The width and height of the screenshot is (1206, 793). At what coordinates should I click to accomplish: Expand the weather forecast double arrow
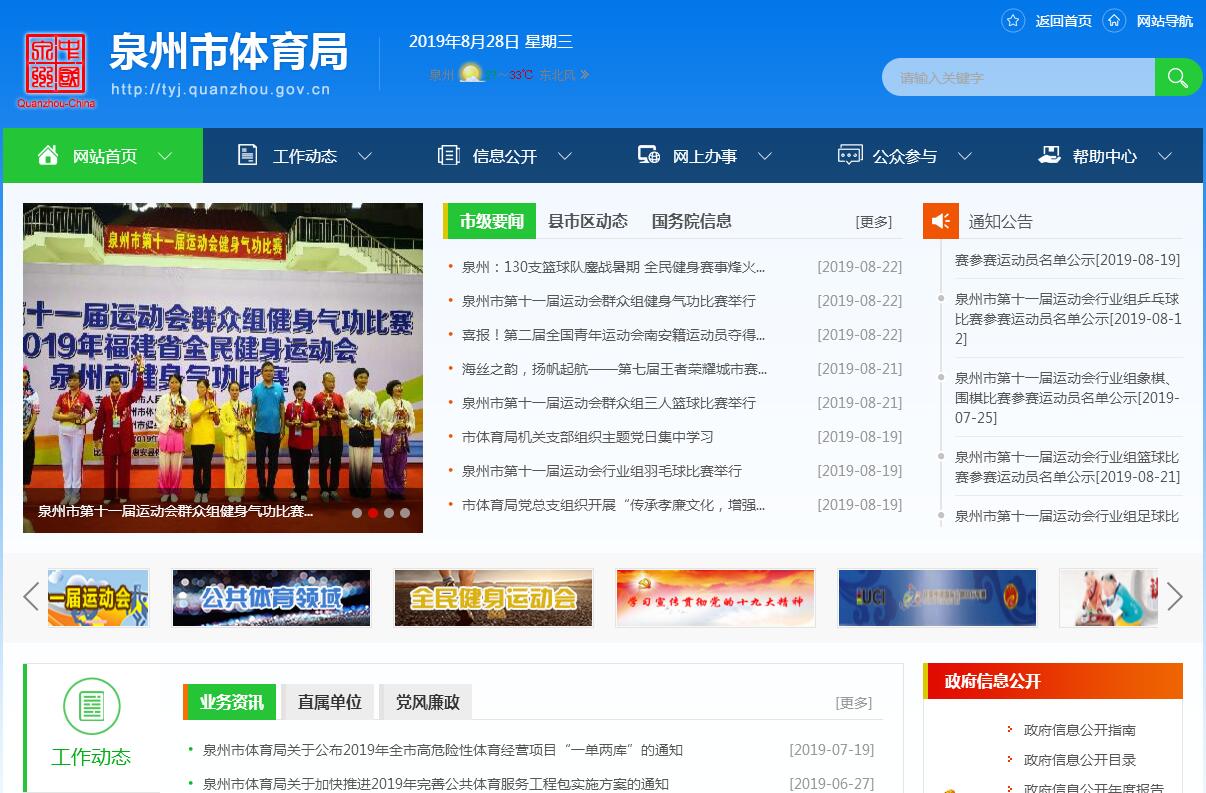point(585,75)
